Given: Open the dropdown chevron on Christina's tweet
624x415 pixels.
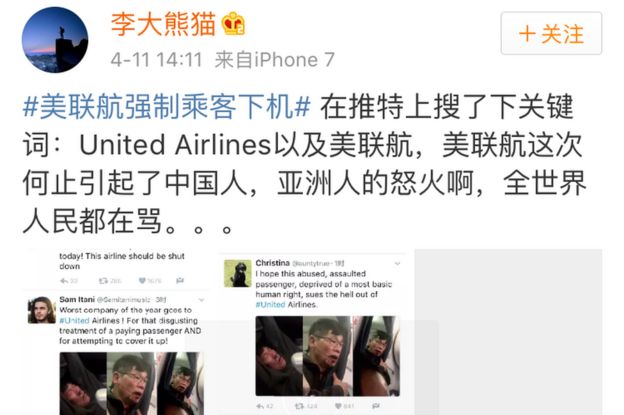Looking at the screenshot, I should (x=397, y=263).
